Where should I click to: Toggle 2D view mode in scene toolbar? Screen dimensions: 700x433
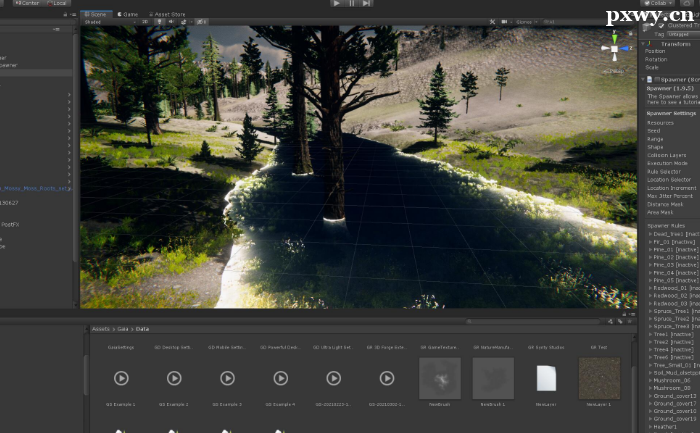146,21
